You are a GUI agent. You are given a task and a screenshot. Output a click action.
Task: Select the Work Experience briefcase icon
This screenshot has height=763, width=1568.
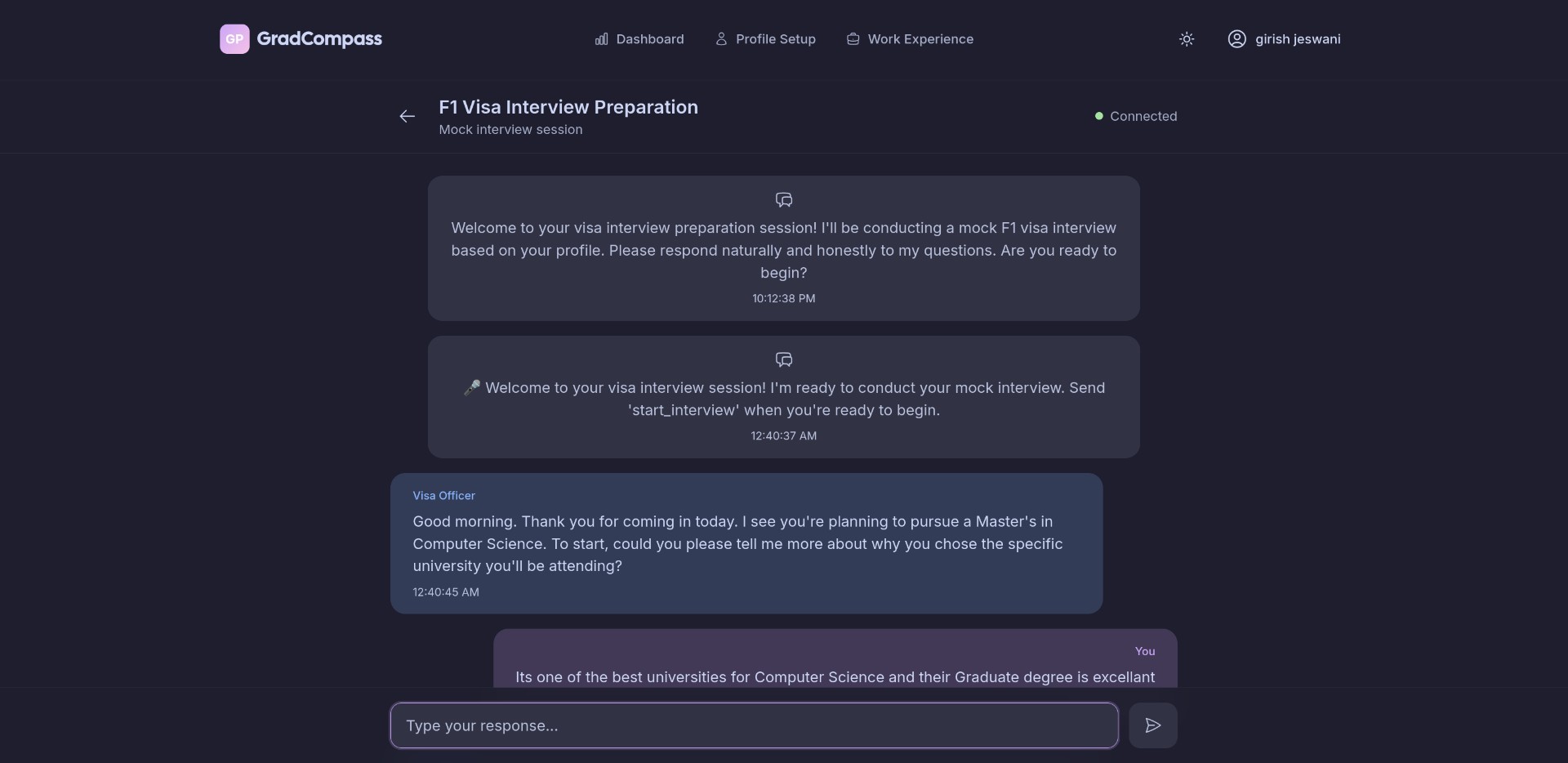tap(854, 38)
